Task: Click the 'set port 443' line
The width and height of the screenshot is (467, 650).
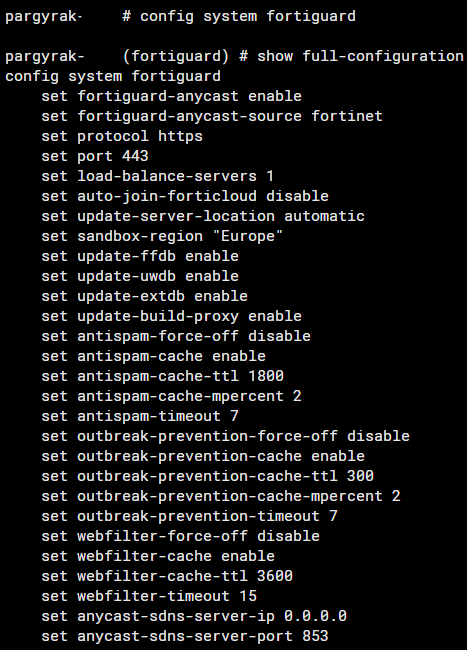Action: coord(95,156)
